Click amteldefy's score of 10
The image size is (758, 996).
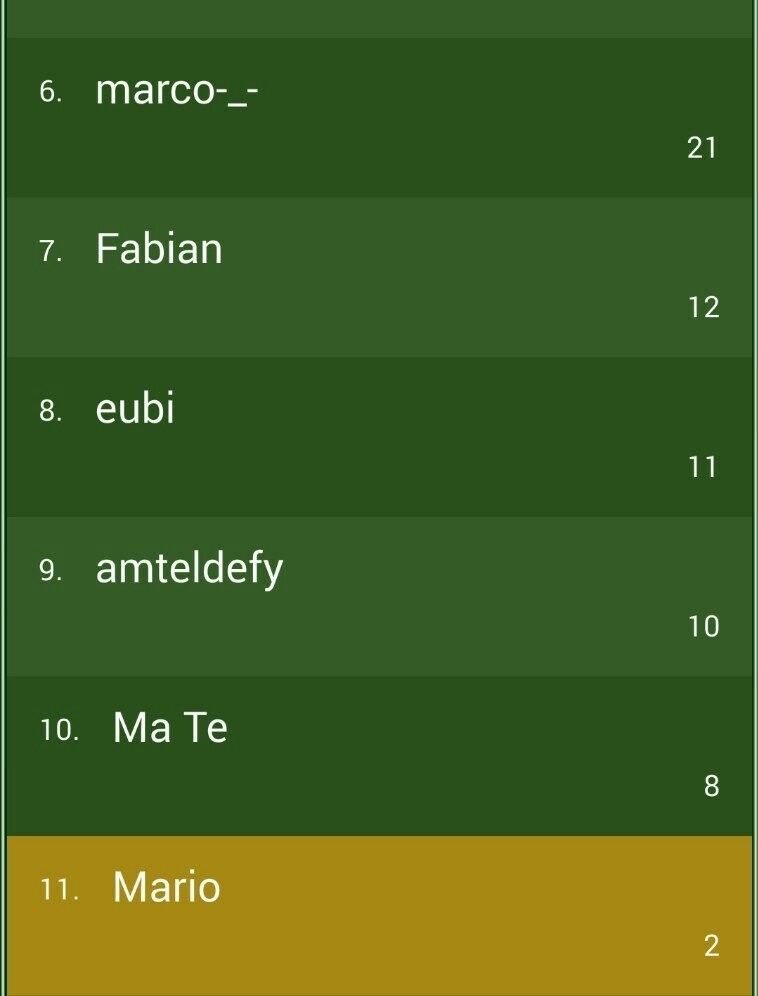703,626
